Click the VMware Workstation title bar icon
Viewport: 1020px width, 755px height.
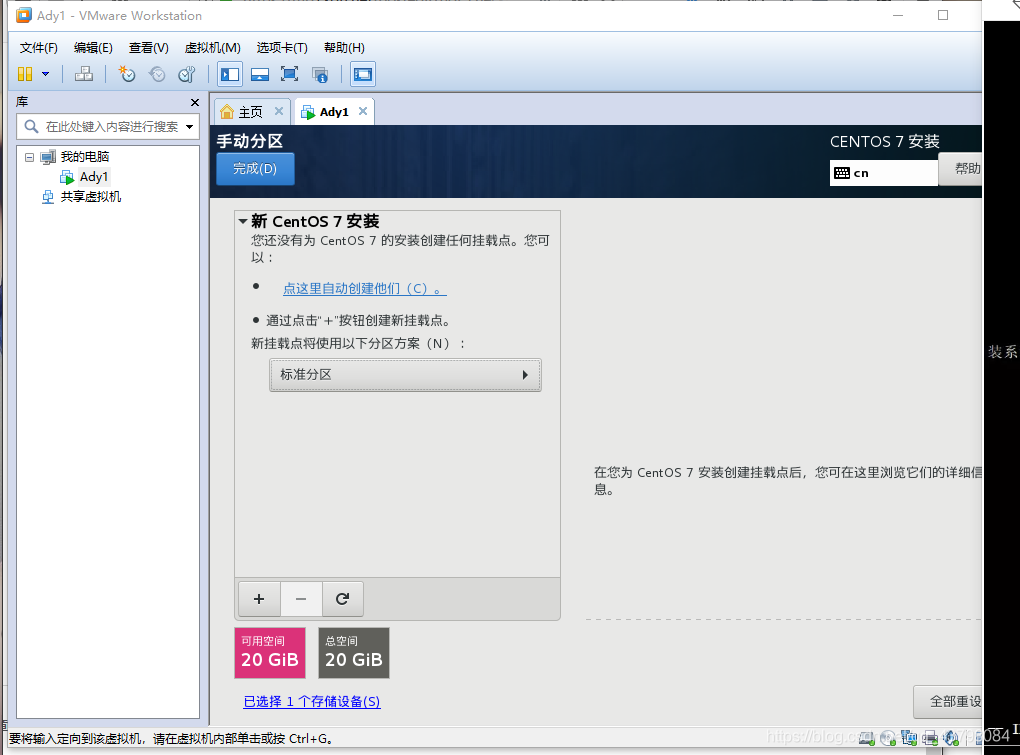[x=24, y=15]
